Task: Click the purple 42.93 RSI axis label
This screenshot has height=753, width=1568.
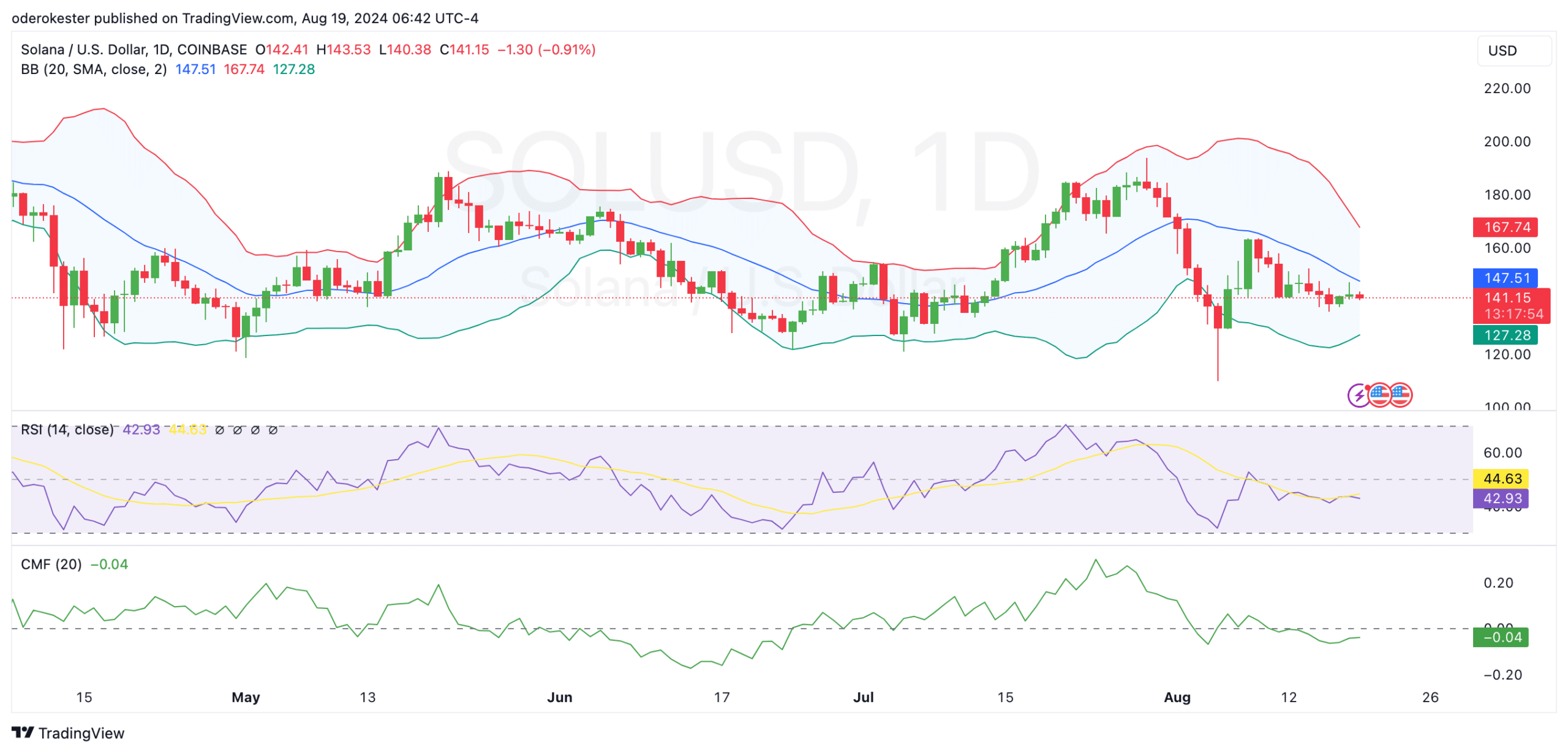Action: click(x=1502, y=499)
